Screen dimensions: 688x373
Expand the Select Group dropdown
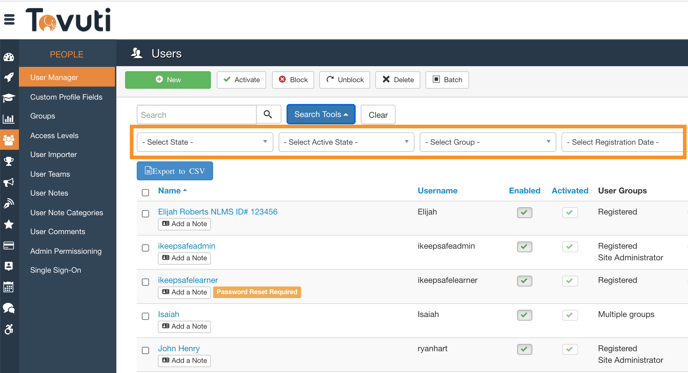[487, 142]
